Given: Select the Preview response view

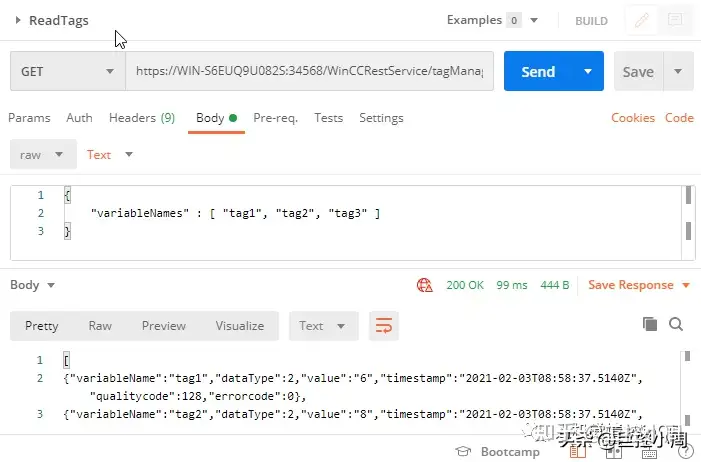Looking at the screenshot, I should (164, 325).
